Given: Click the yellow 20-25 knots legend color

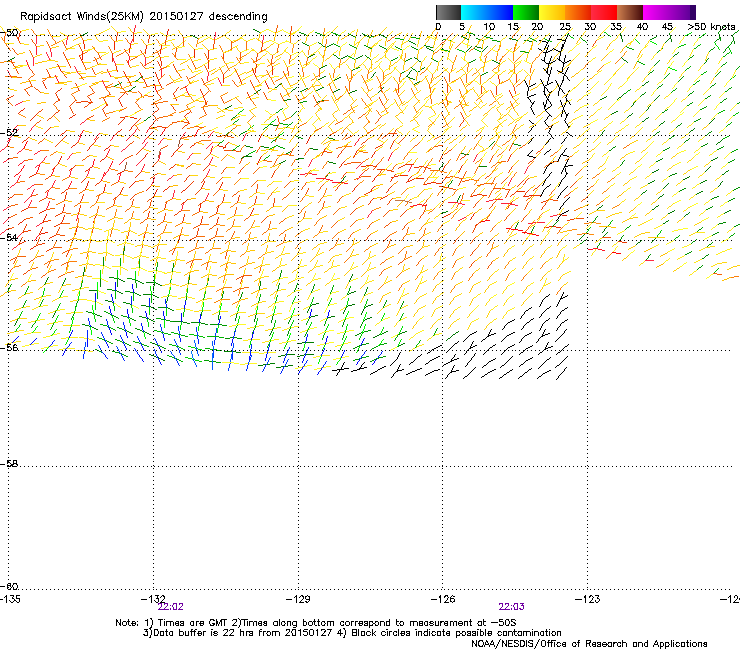Looking at the screenshot, I should coord(552,12).
